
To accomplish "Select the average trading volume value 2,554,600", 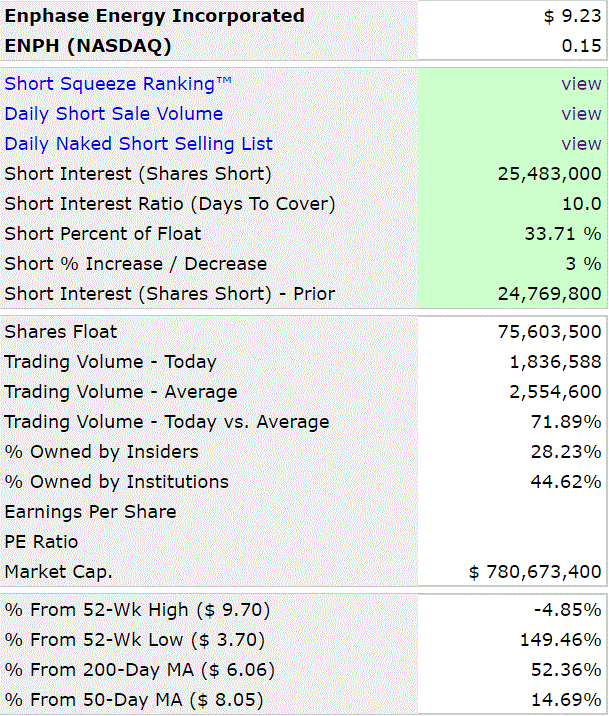I will click(x=553, y=392).
